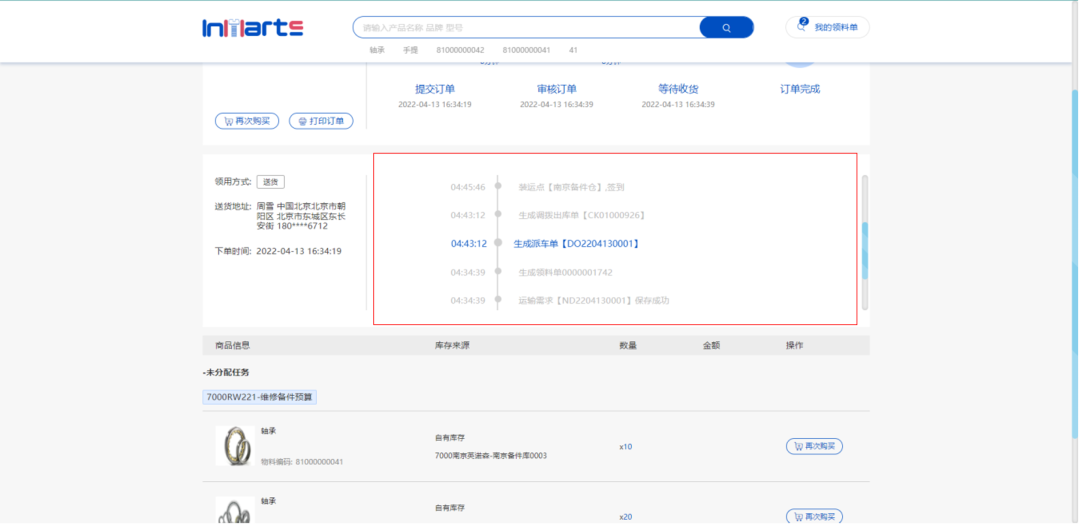Click 再次购买 in the x10 row
1080x524 pixels.
(814, 446)
